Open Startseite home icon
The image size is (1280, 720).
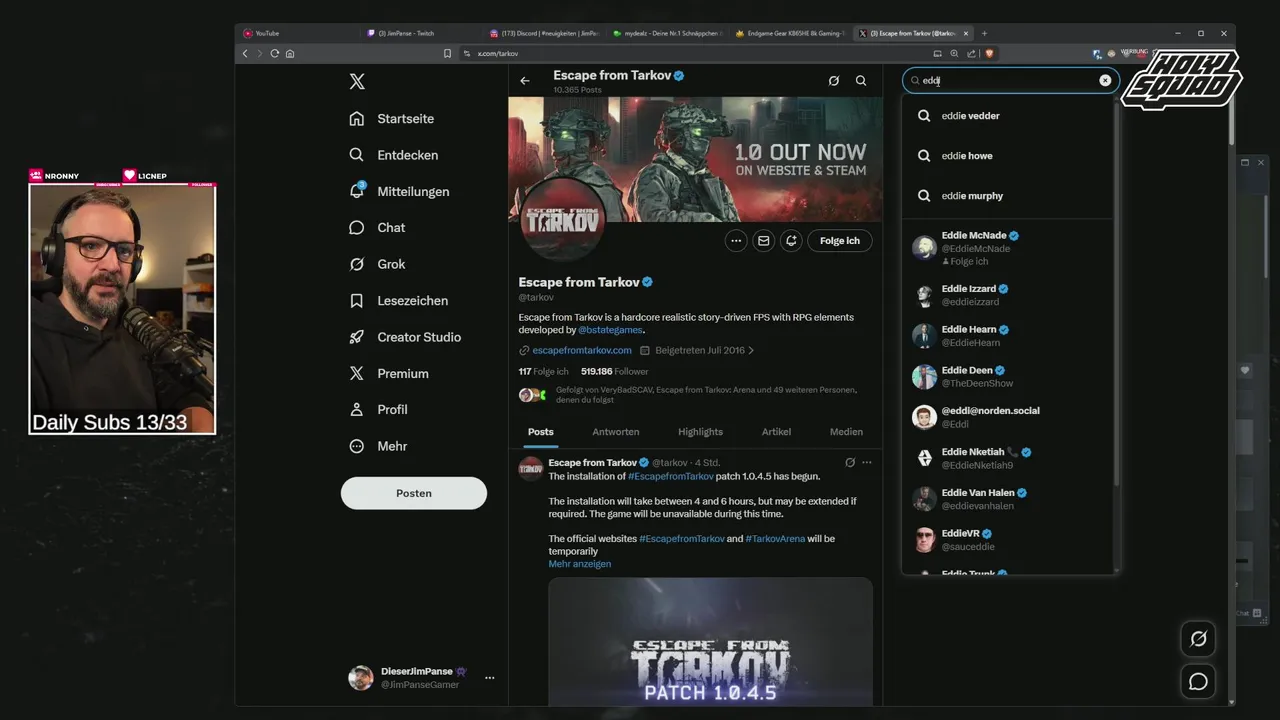click(357, 119)
